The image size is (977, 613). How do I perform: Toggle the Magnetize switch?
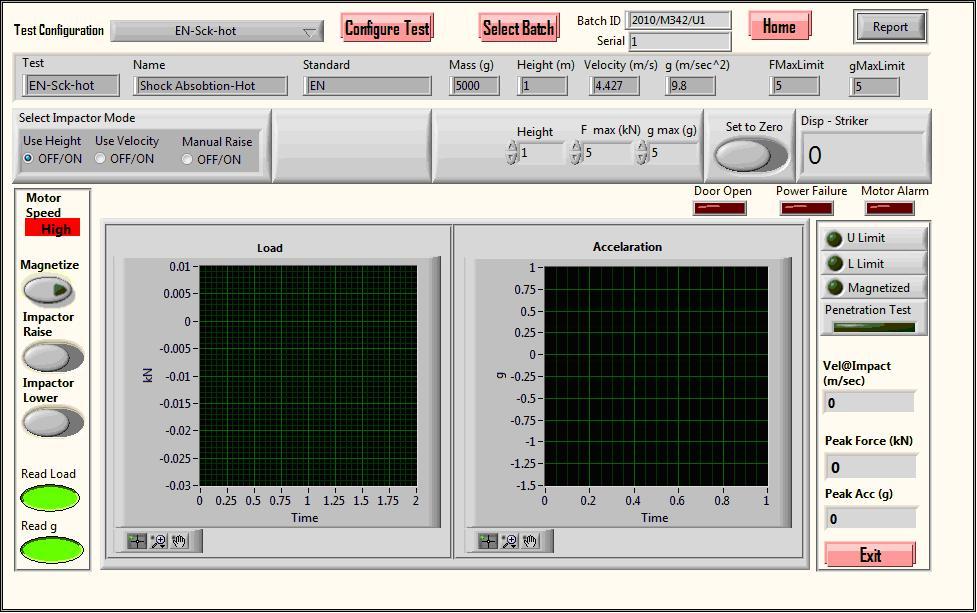tap(49, 290)
